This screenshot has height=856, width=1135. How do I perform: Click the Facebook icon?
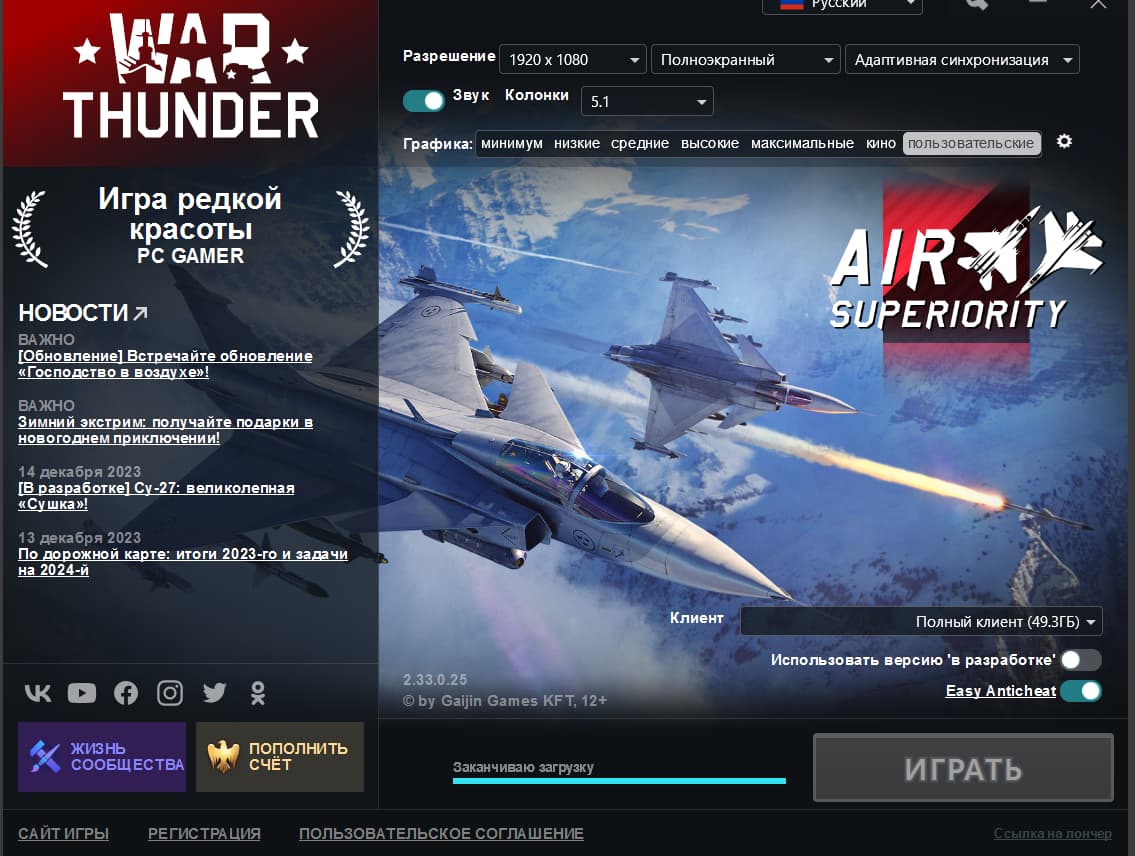click(x=126, y=693)
